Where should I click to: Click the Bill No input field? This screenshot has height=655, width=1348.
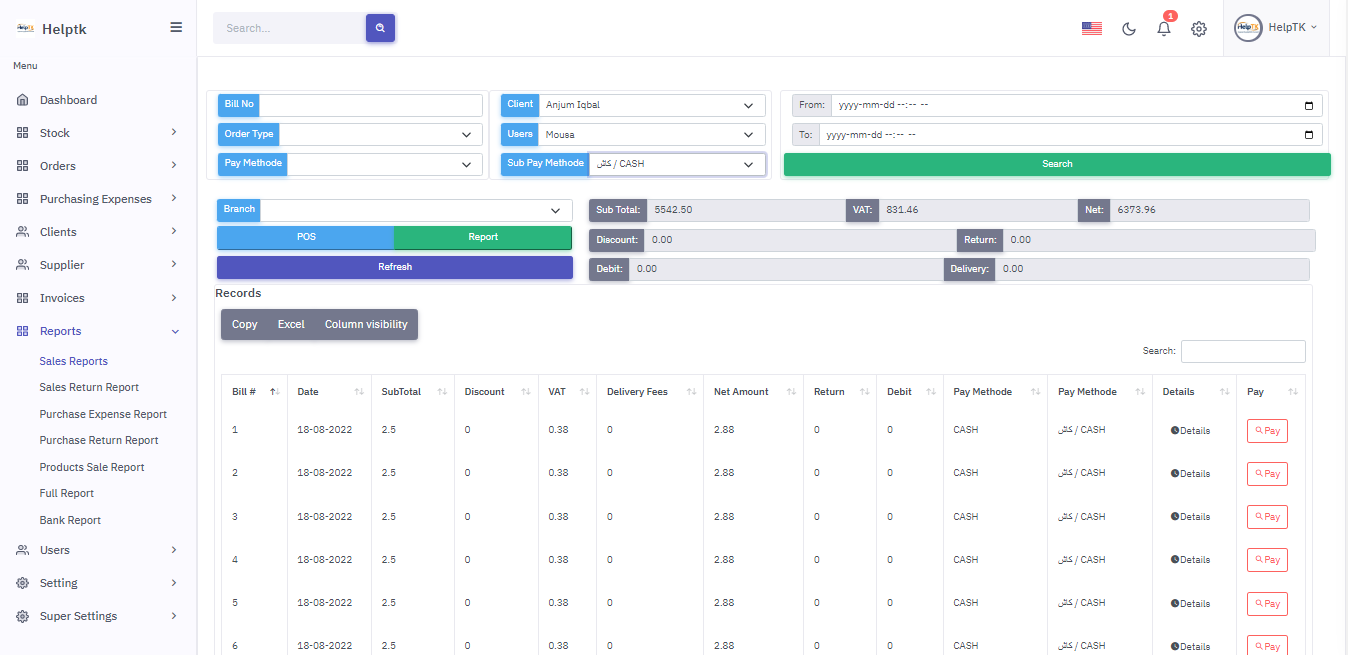370,105
